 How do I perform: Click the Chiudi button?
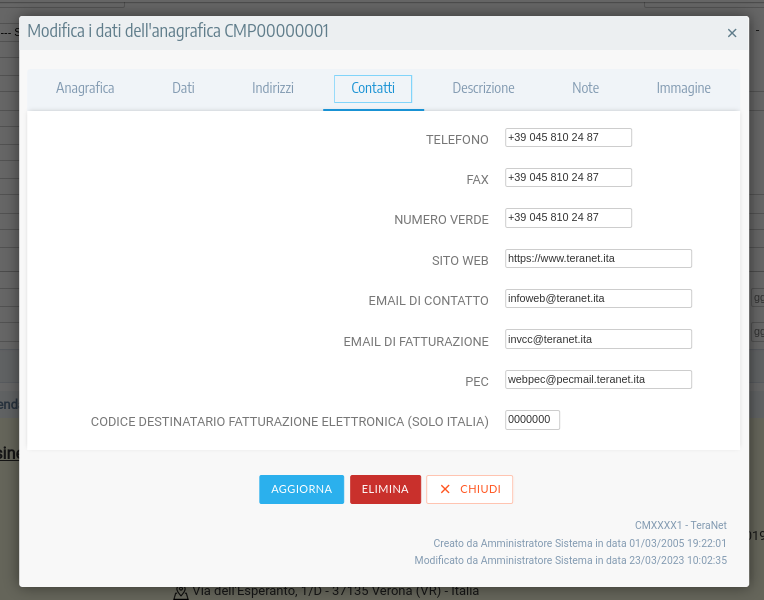(x=470, y=489)
